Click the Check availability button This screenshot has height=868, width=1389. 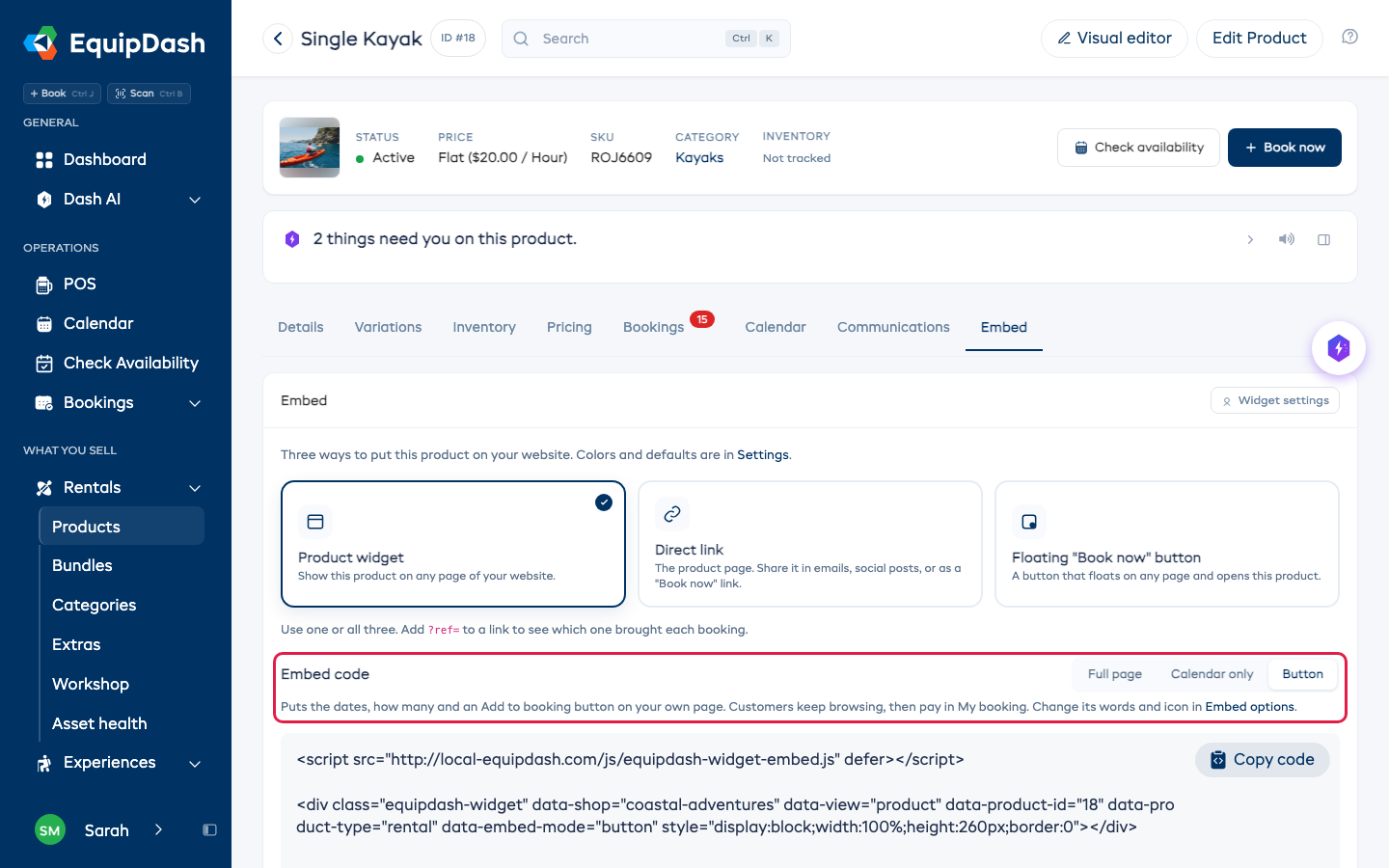click(1138, 148)
